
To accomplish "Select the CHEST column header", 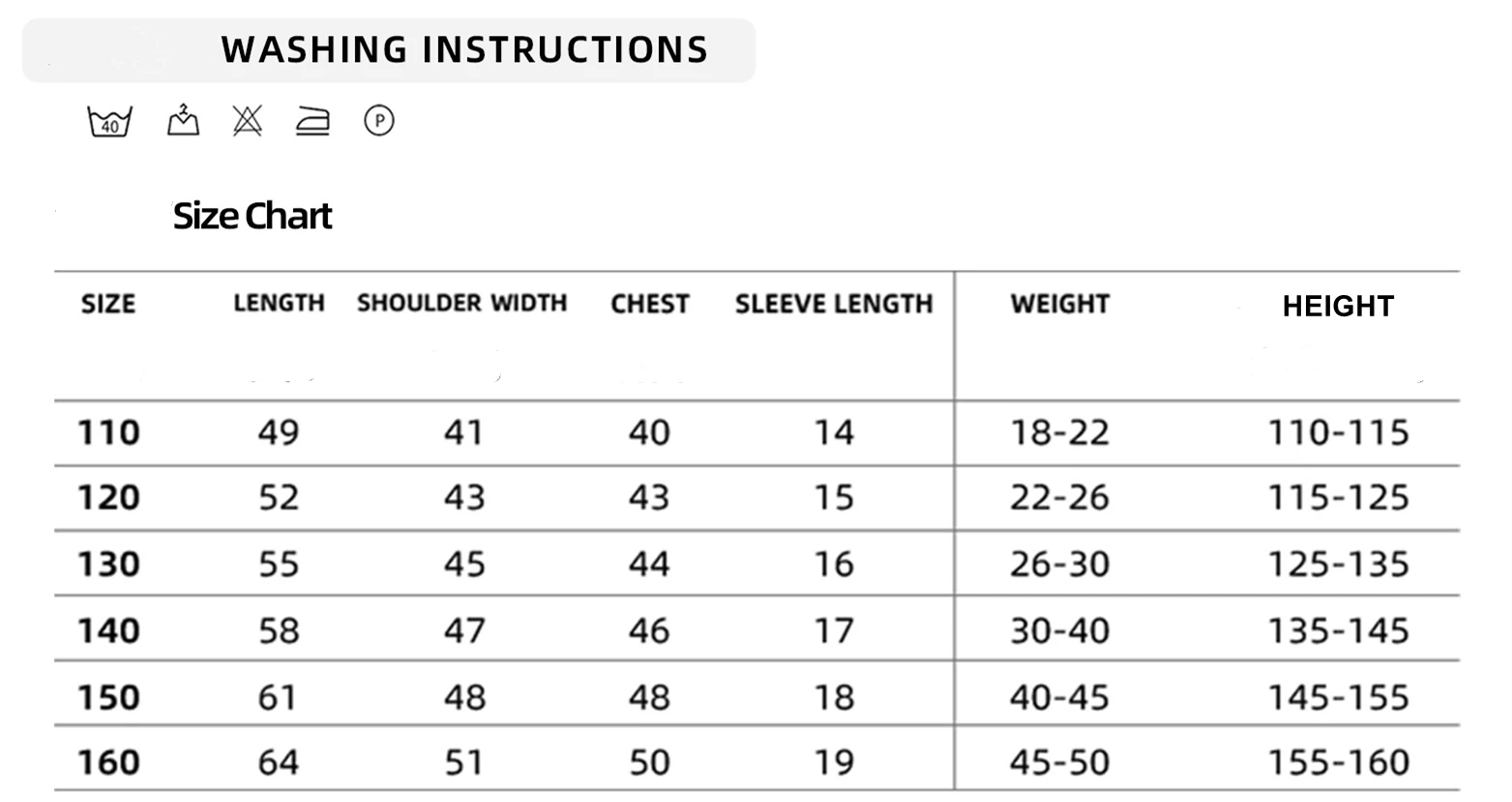I will [650, 304].
